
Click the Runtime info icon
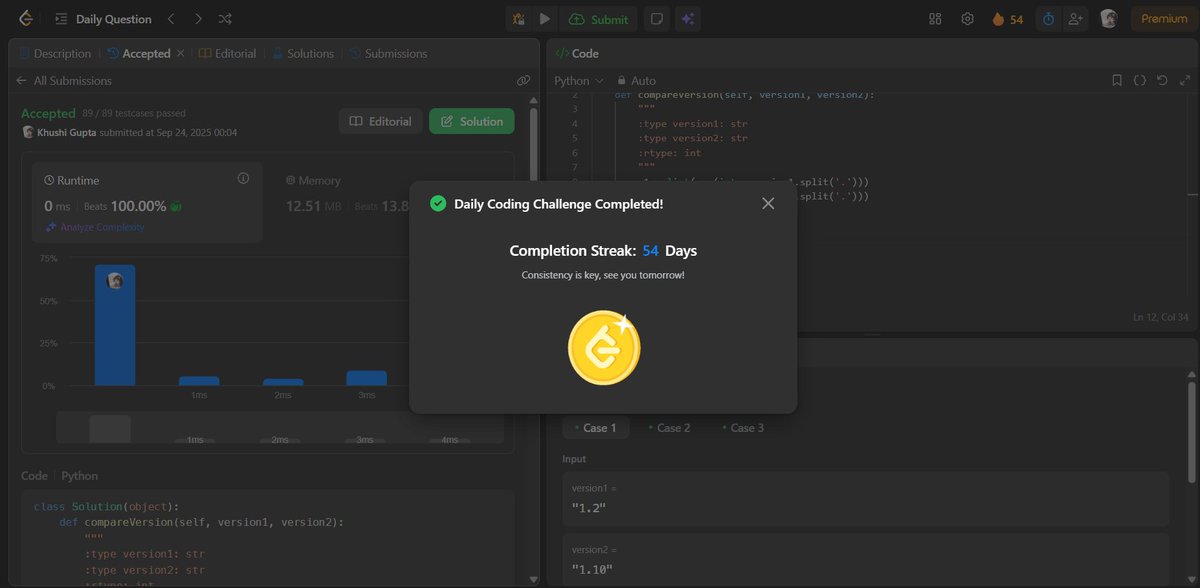pos(243,179)
